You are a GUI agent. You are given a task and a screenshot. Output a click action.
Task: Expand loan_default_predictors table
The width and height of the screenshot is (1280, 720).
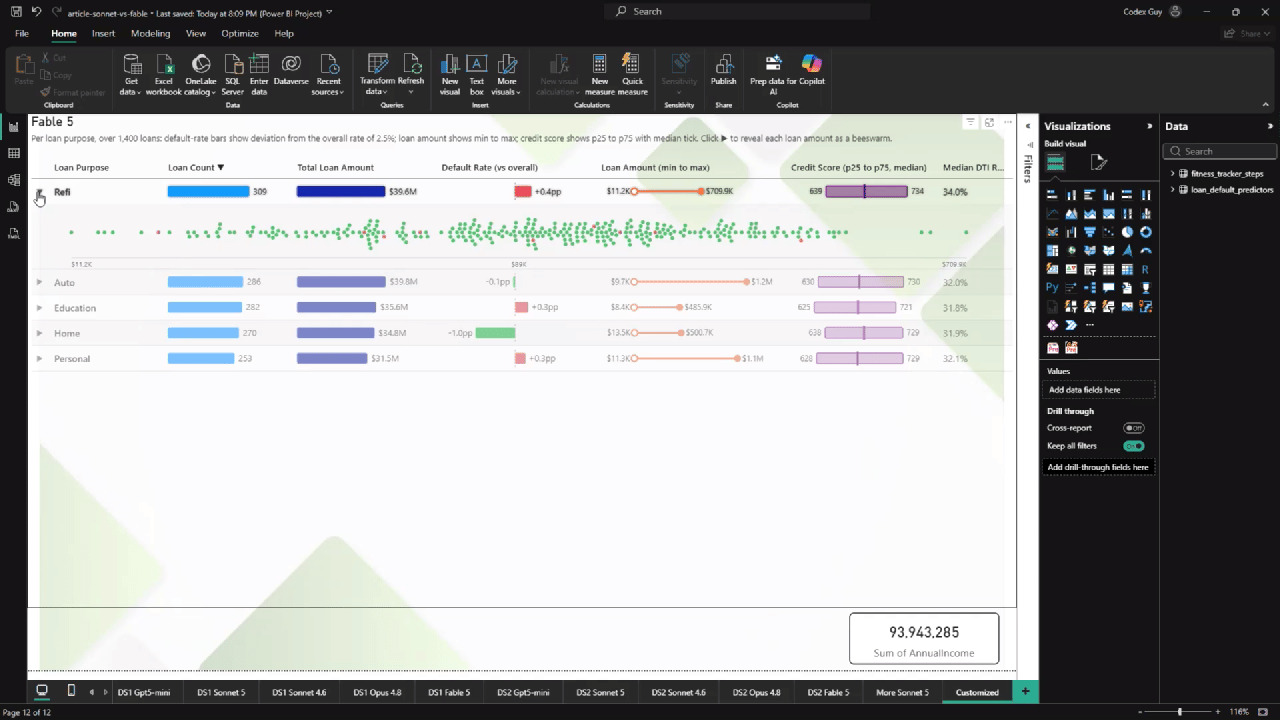(1172, 189)
